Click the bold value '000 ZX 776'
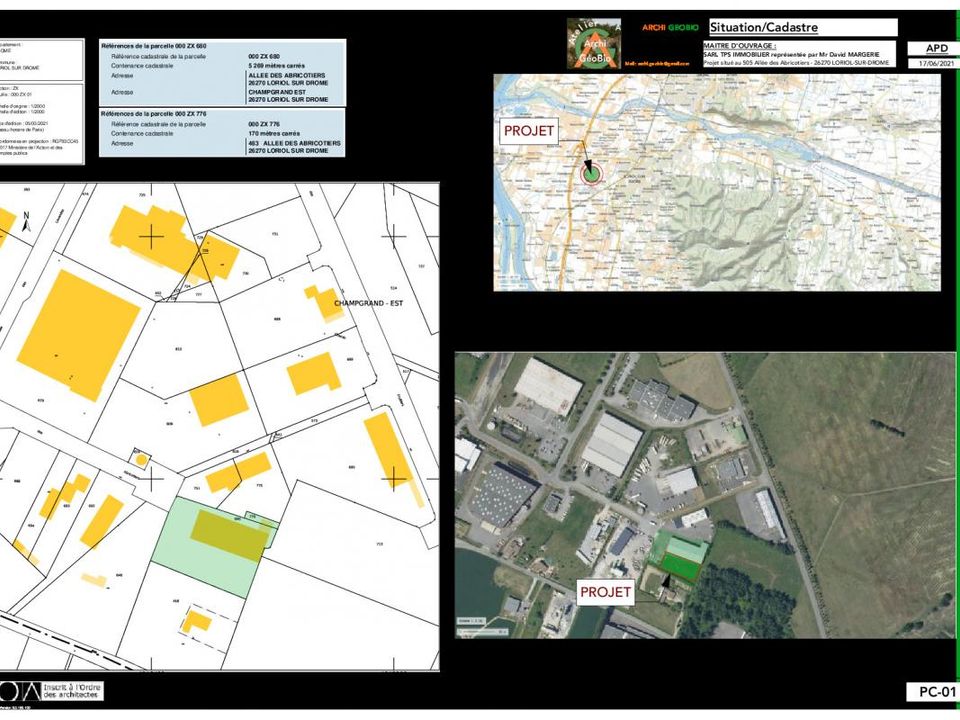 pyautogui.click(x=264, y=124)
